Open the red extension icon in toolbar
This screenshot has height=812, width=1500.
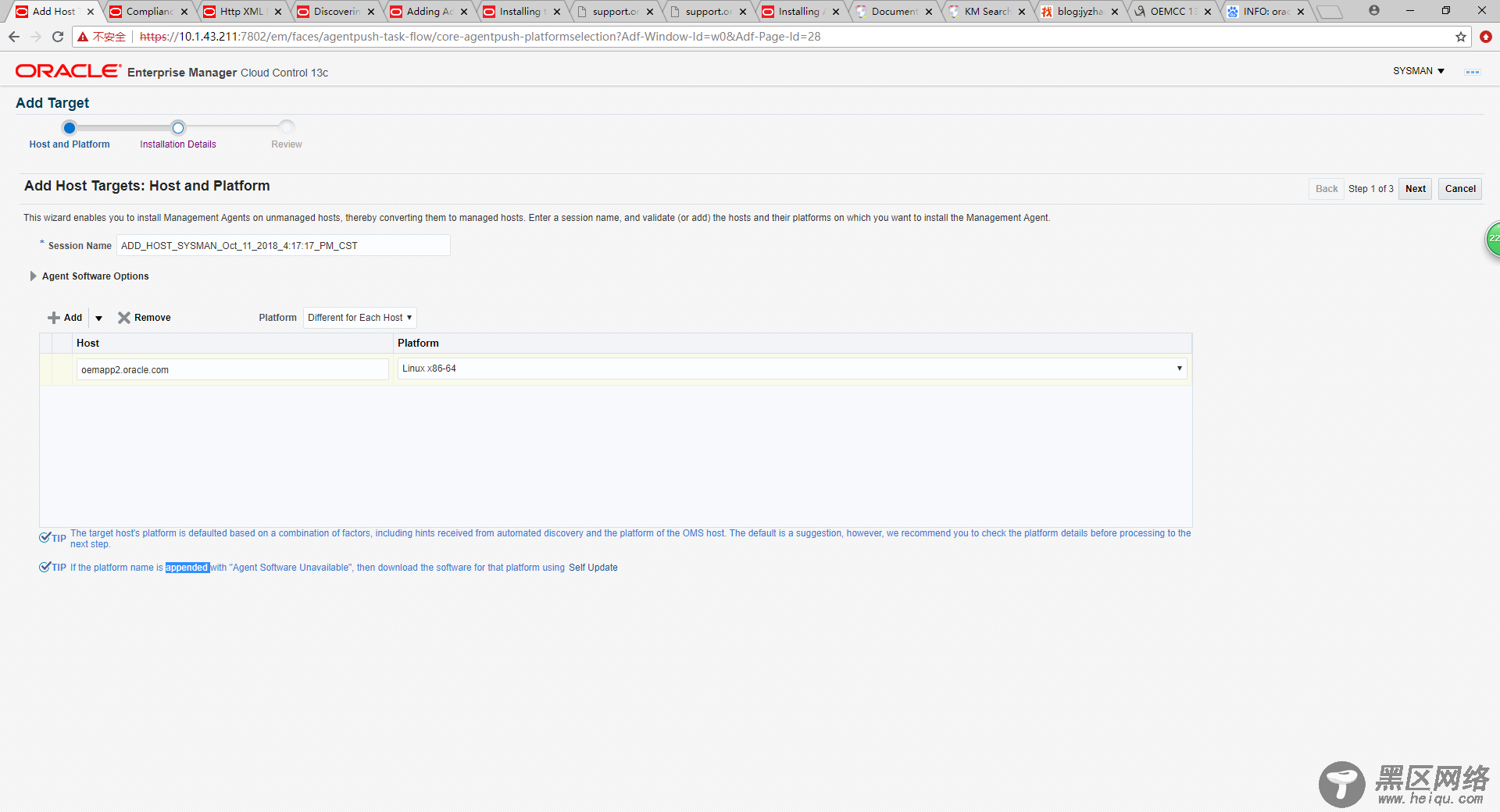1486,37
